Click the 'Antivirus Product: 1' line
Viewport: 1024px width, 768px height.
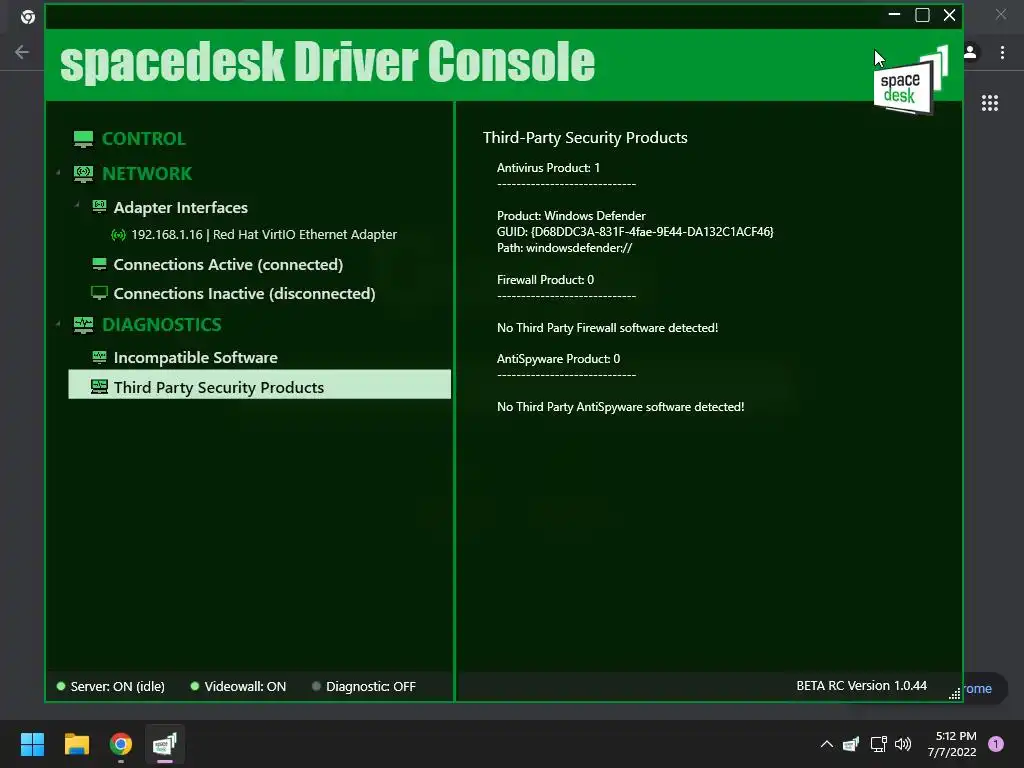tap(549, 168)
